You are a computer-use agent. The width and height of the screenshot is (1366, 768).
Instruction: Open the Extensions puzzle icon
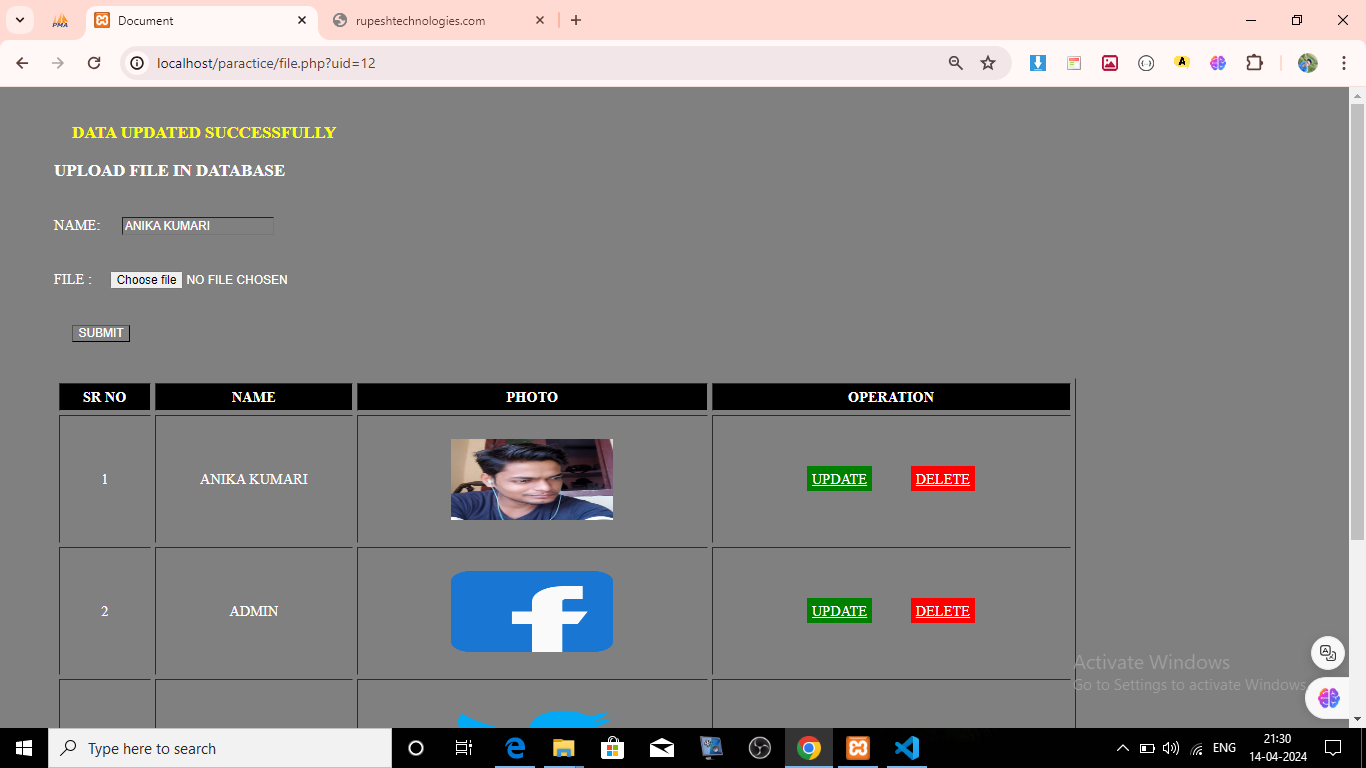(x=1254, y=63)
